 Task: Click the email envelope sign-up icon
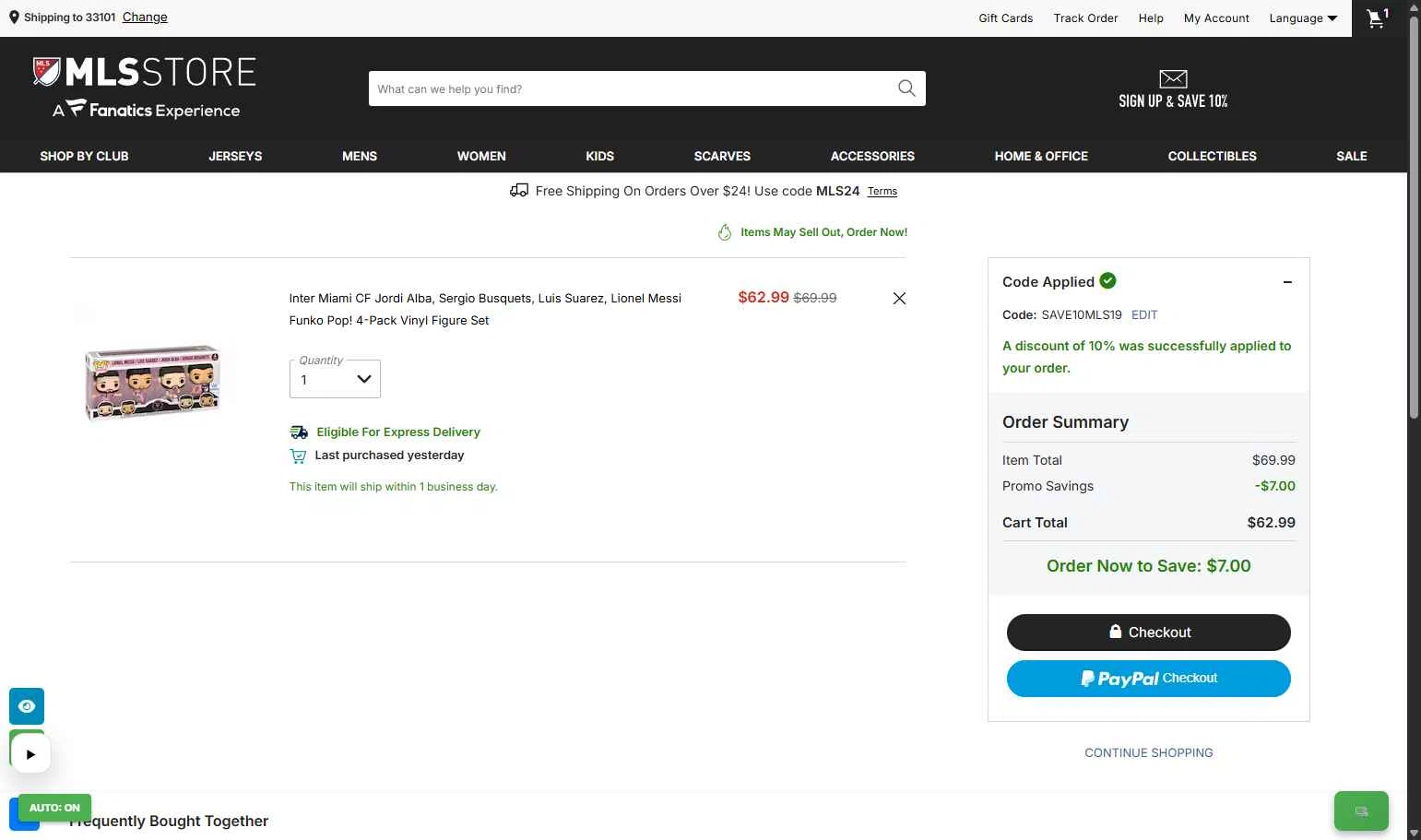pos(1173,79)
